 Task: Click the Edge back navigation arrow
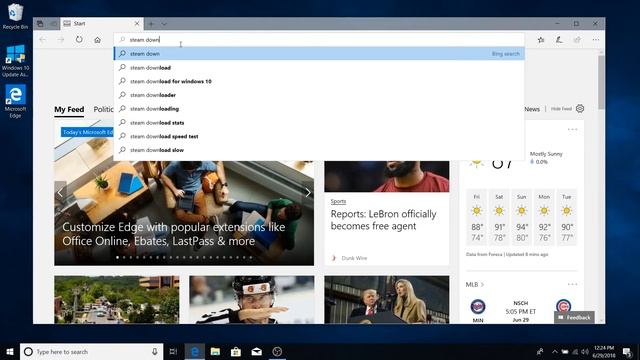point(42,40)
